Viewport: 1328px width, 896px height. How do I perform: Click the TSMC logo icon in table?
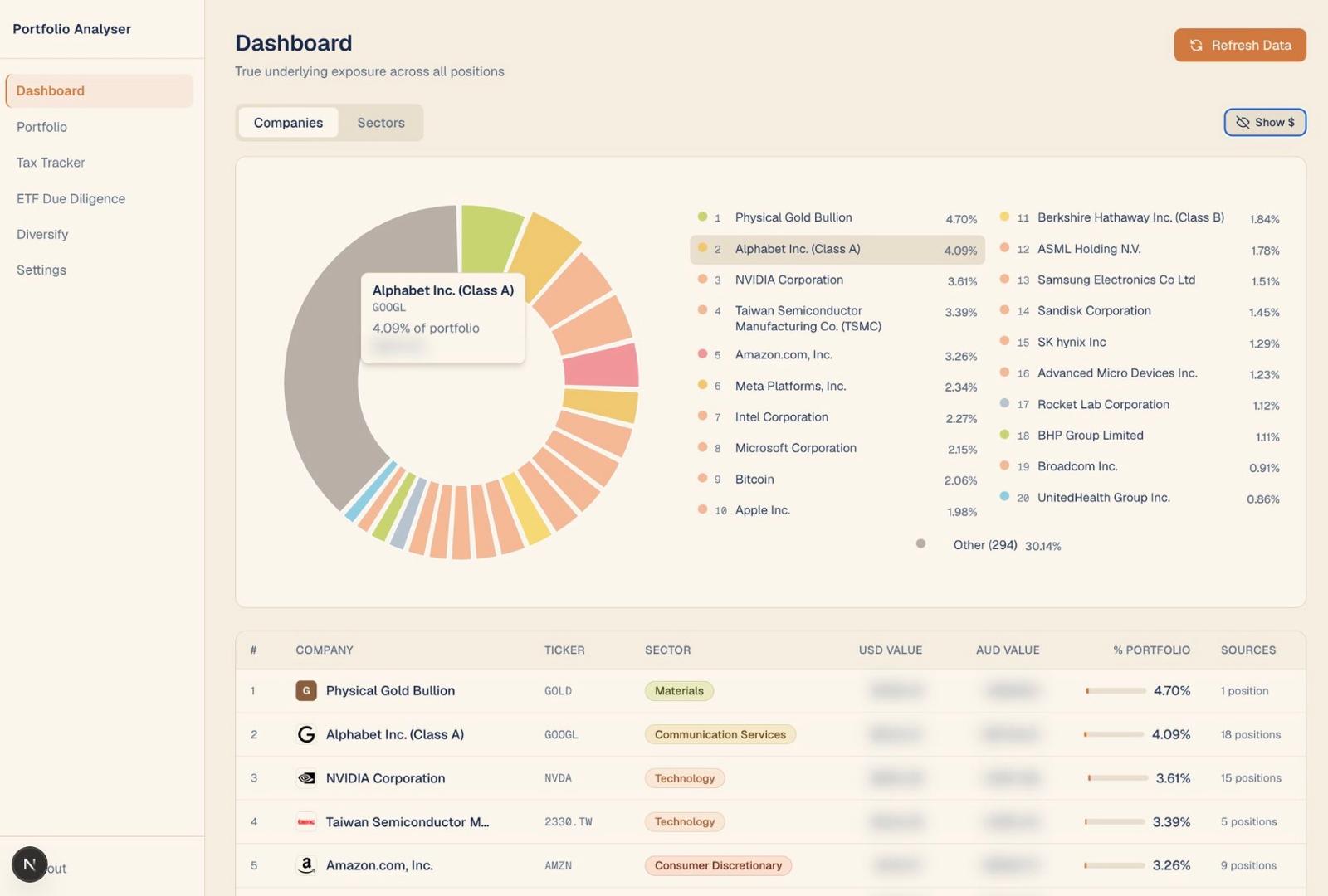[x=306, y=822]
